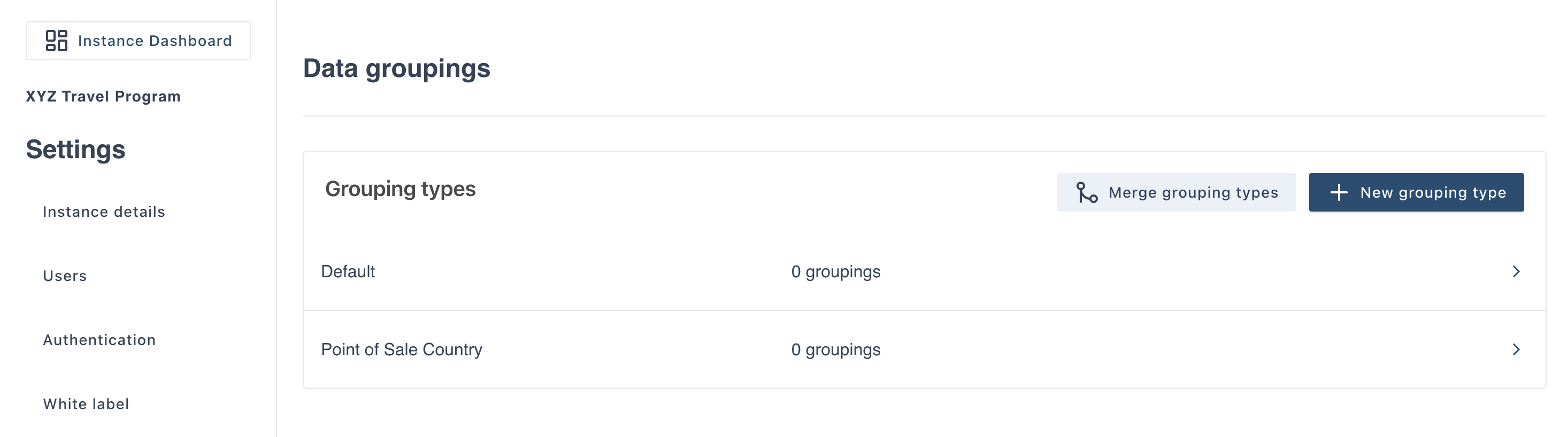Image resolution: width=1568 pixels, height=437 pixels.
Task: Click the Settings sidebar heading
Action: tap(75, 150)
